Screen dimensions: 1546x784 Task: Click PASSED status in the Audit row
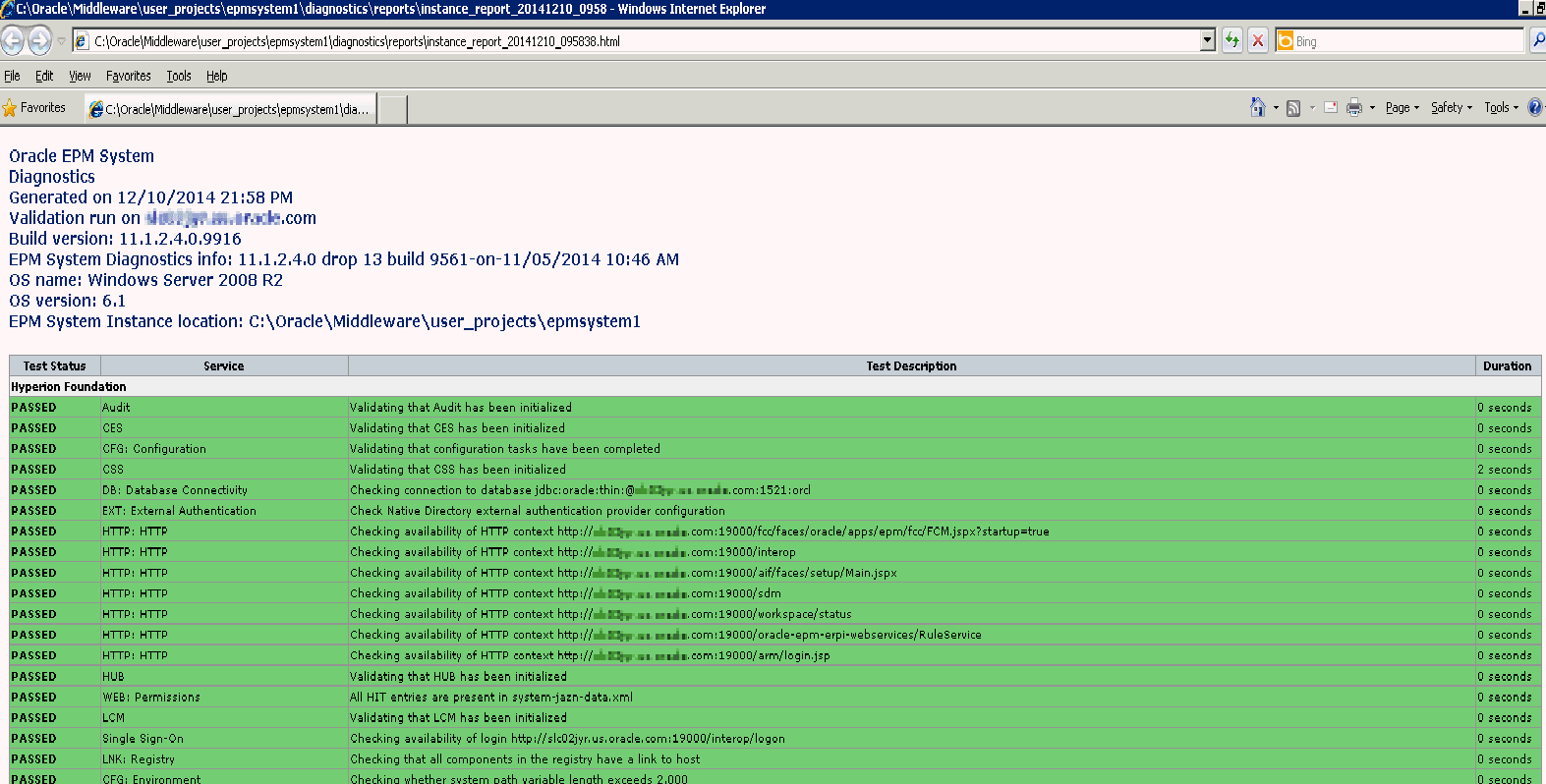[33, 407]
